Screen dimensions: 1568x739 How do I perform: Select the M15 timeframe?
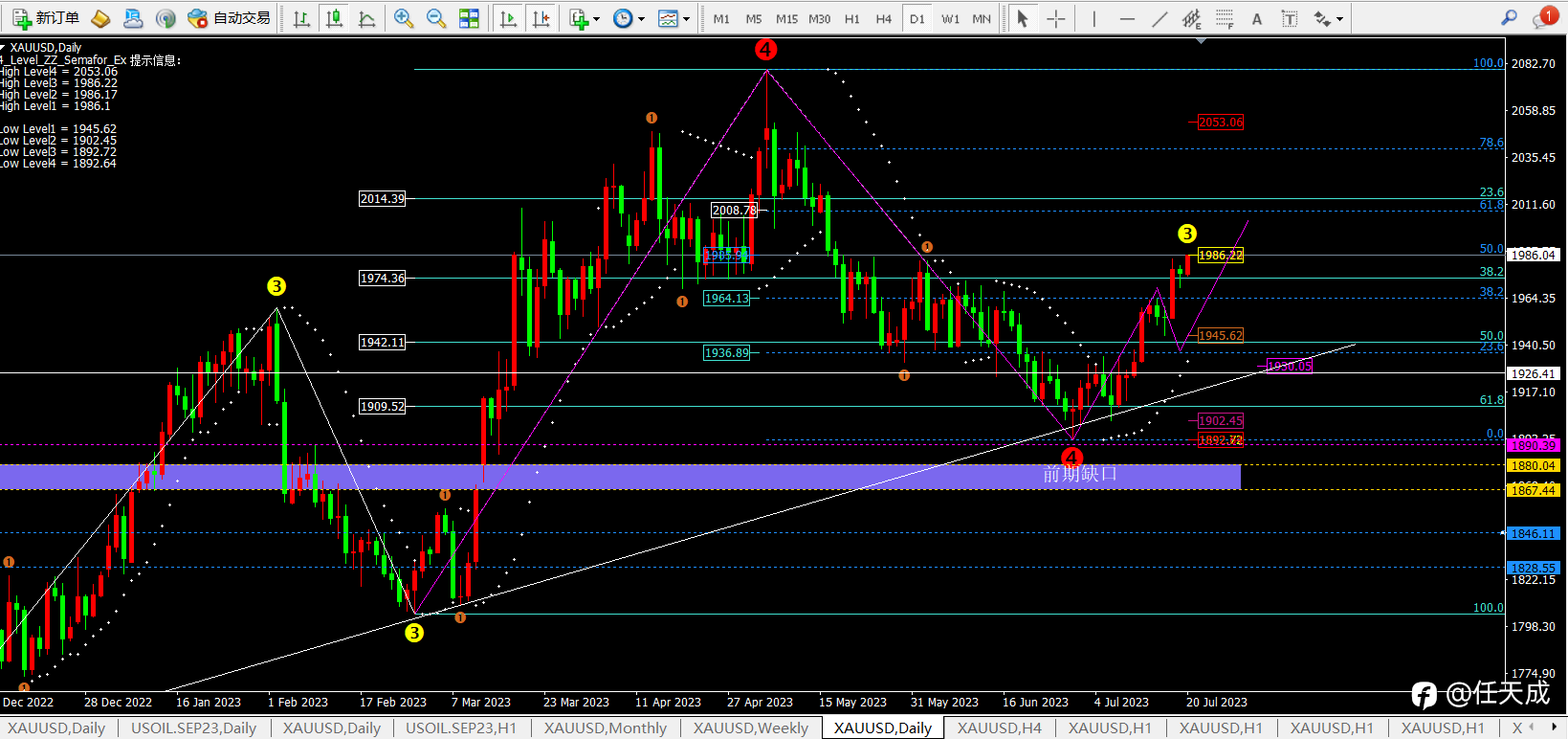tap(786, 18)
